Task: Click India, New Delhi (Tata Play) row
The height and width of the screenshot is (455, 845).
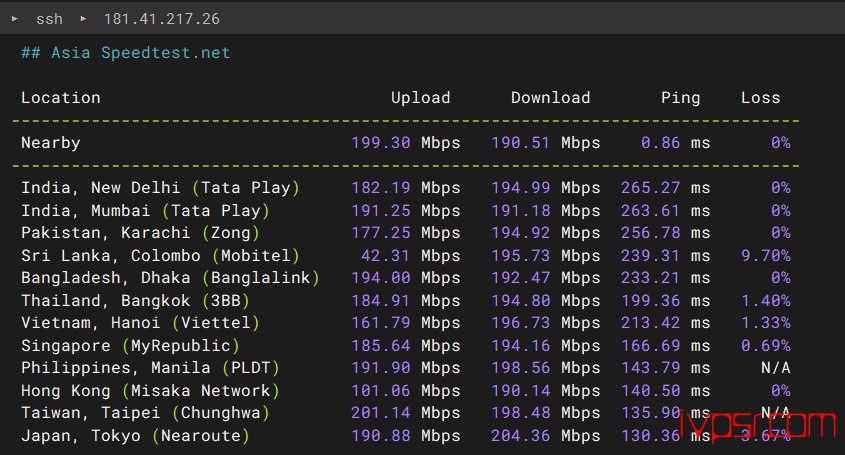Action: pyautogui.click(x=406, y=188)
